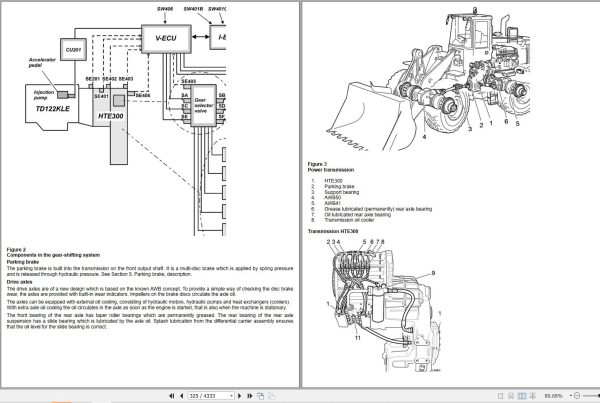
Task: Jump to the last page
Action: click(x=250, y=396)
